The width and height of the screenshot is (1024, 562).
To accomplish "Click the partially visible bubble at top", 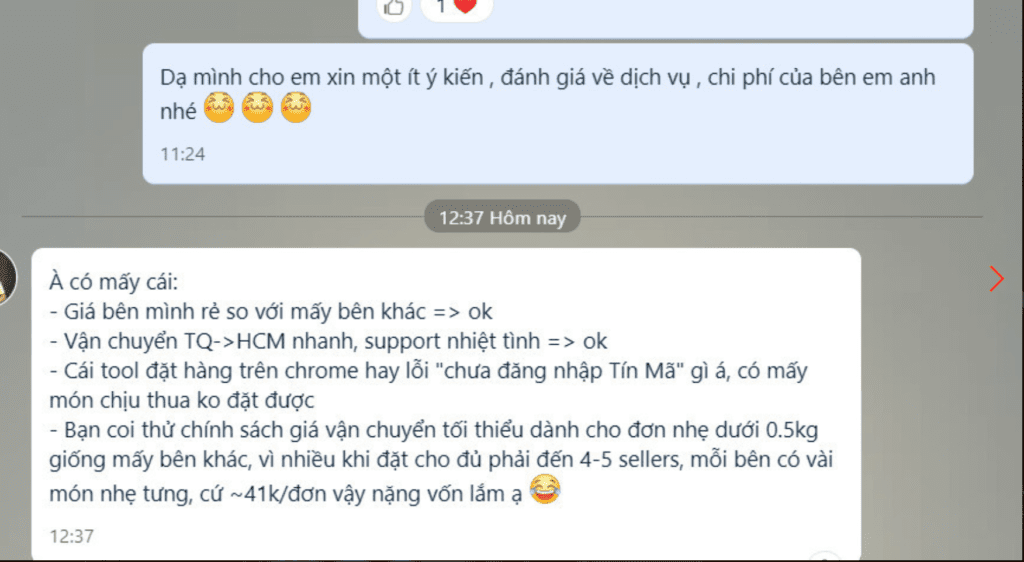I will click(665, 18).
